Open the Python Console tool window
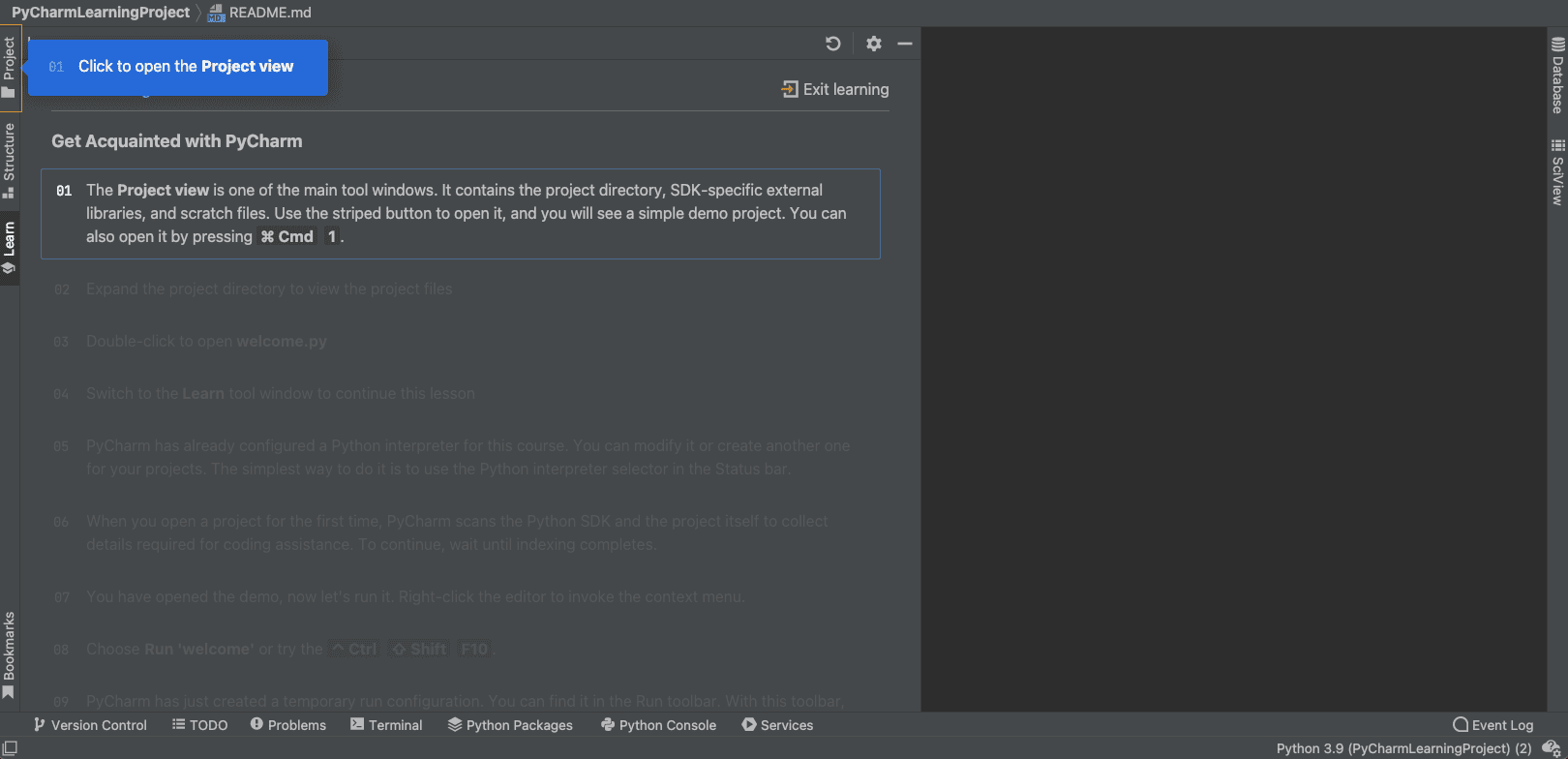This screenshot has width=1568, height=759. point(658,725)
